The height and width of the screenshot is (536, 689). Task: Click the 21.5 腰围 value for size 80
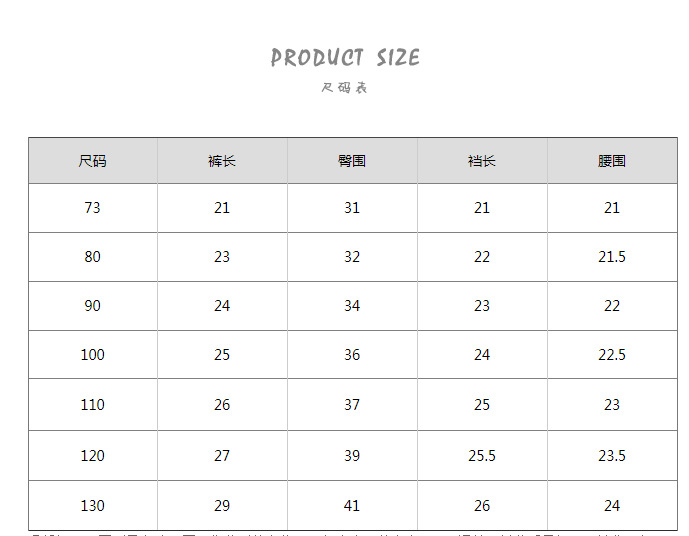612,257
